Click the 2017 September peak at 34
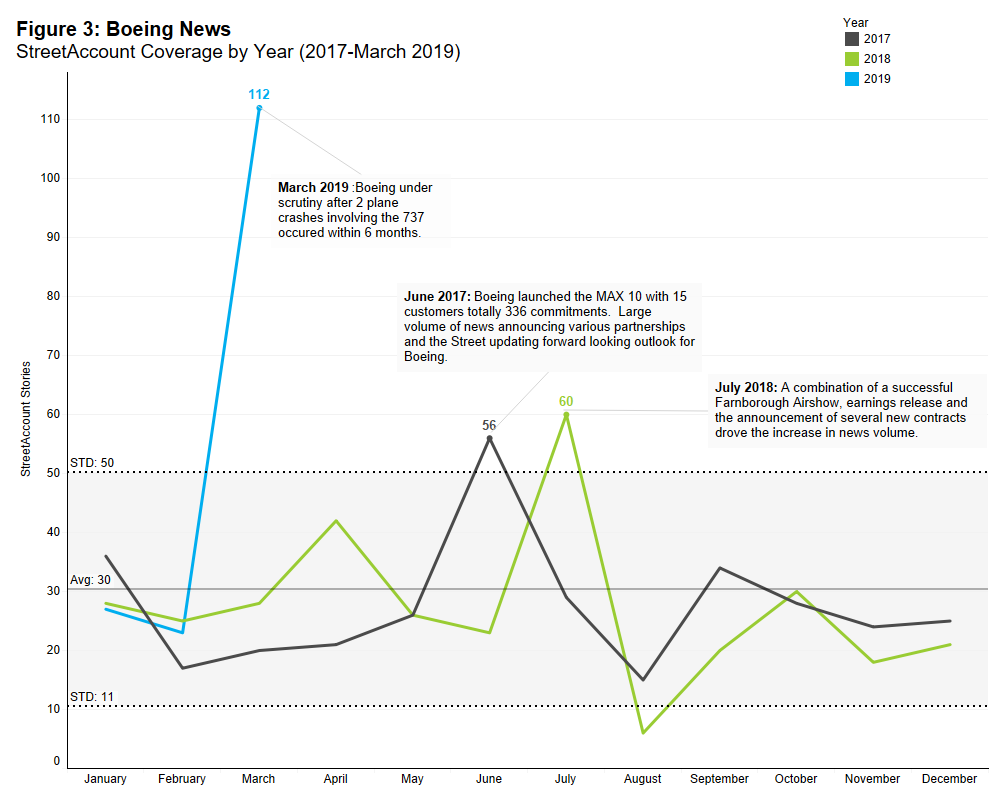This screenshot has height=800, width=1000. [719, 568]
